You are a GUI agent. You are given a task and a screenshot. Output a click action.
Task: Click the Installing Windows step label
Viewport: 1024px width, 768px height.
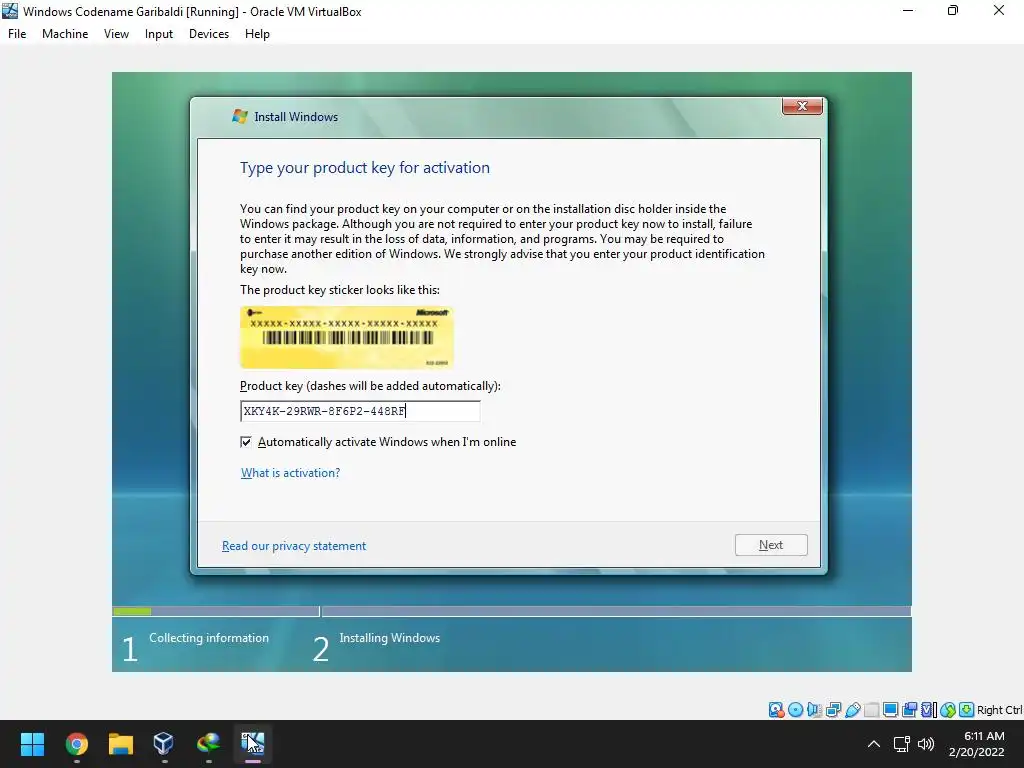[x=390, y=638]
